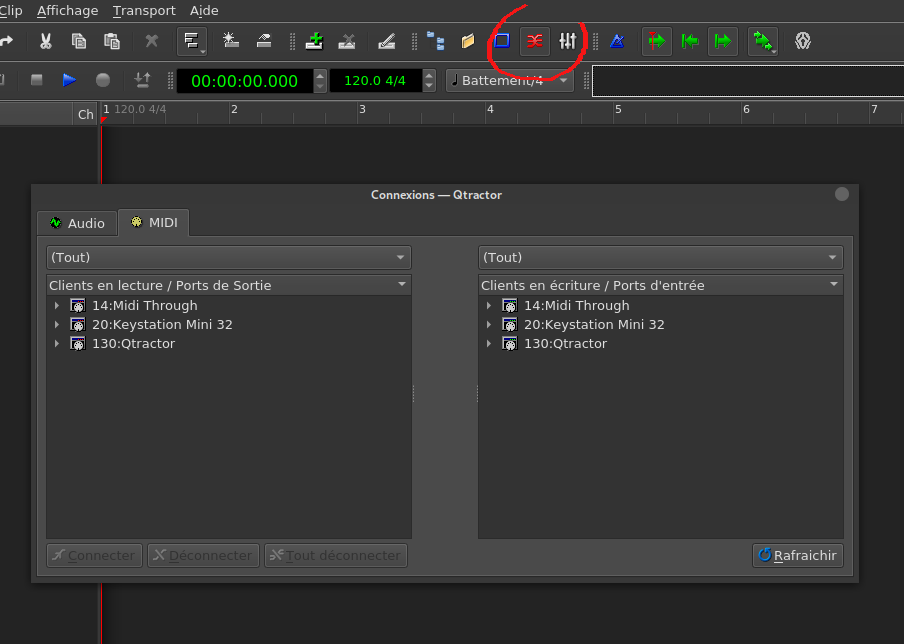Select 14:Midi Through in the input ports
This screenshot has height=644, width=904.
tap(576, 306)
